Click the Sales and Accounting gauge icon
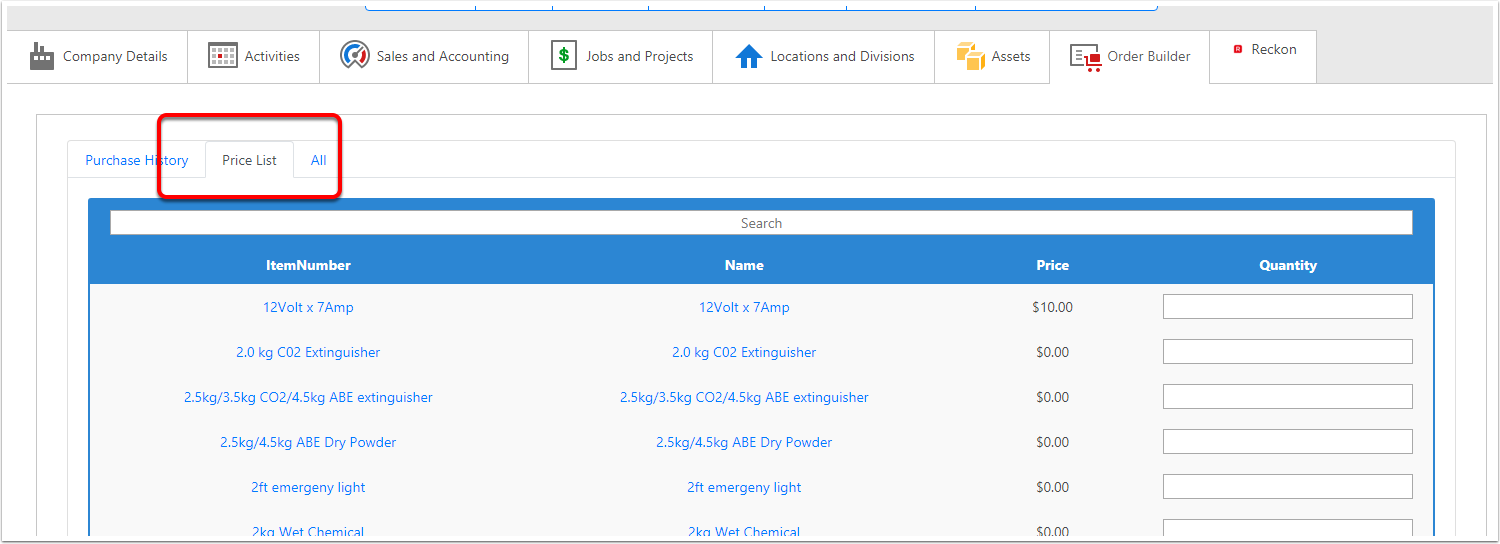This screenshot has height=544, width=1500. coord(355,56)
